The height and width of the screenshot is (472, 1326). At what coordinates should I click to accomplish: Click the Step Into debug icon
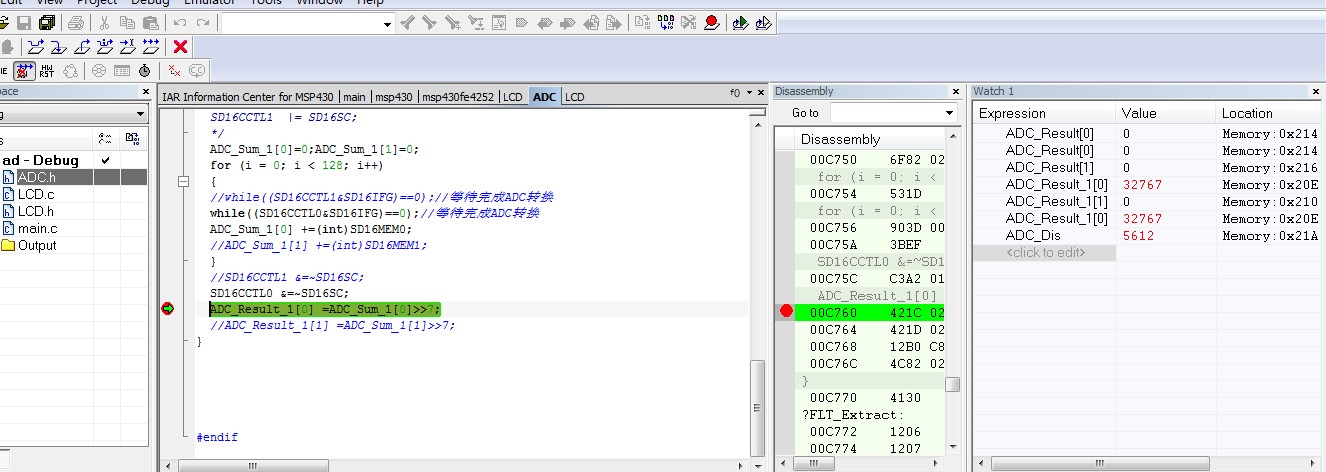(x=59, y=46)
